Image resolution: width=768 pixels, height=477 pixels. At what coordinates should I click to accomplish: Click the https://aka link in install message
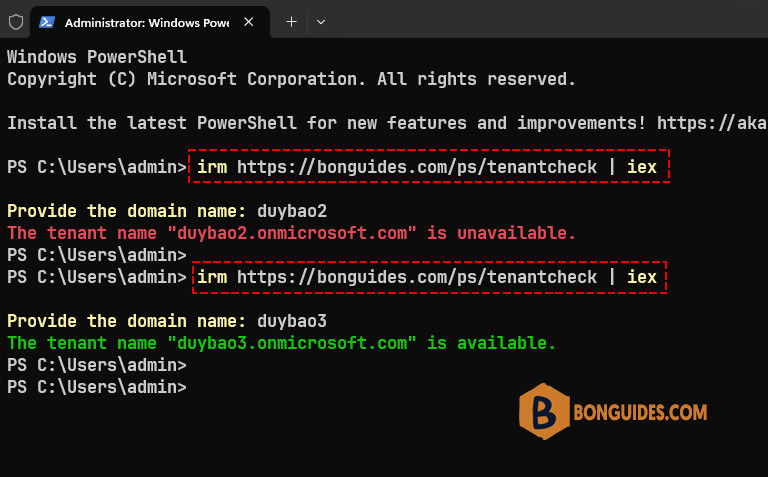pos(712,123)
